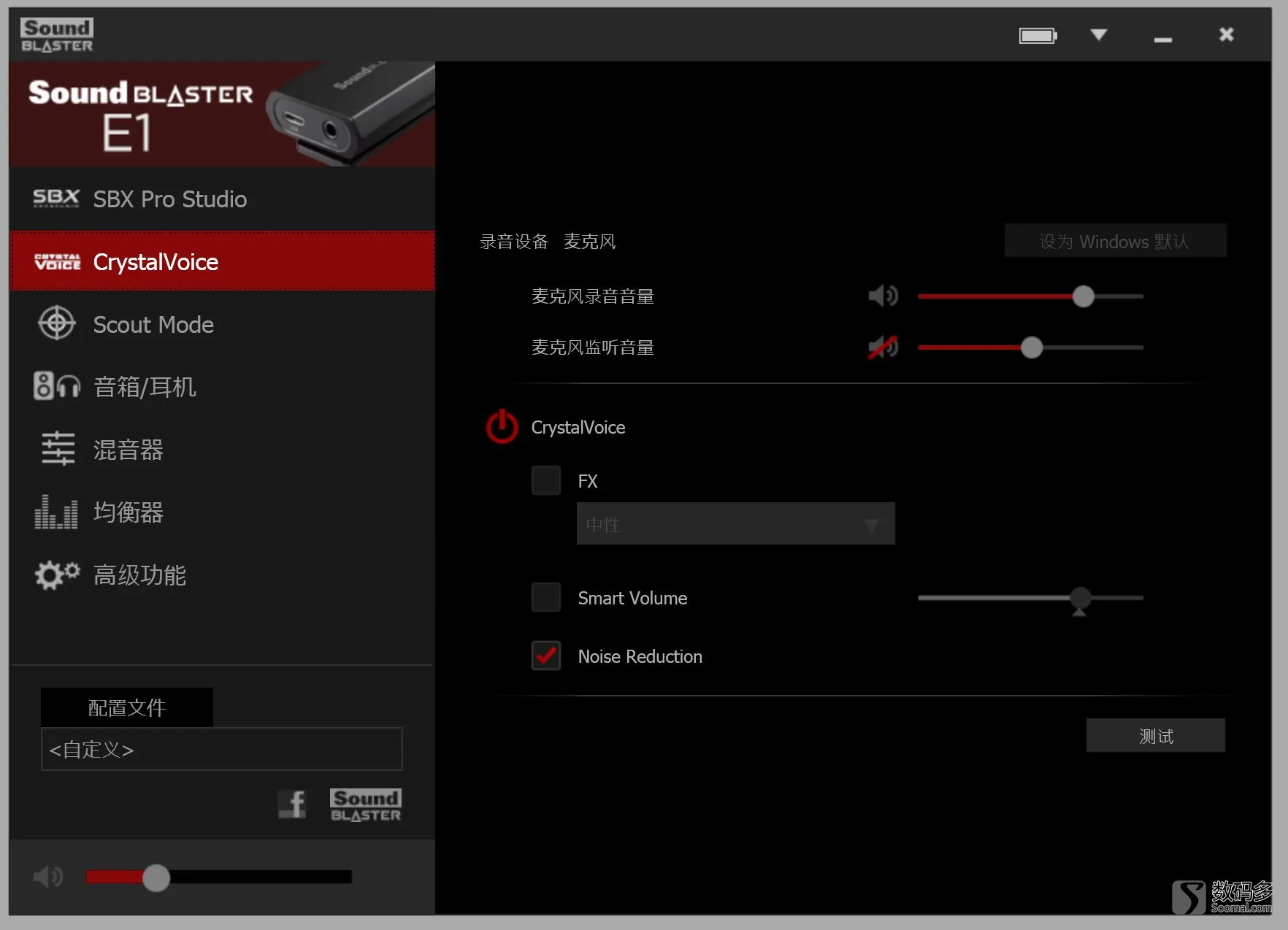Image resolution: width=1288 pixels, height=930 pixels.
Task: Click the 测试 test button
Action: pyautogui.click(x=1156, y=736)
